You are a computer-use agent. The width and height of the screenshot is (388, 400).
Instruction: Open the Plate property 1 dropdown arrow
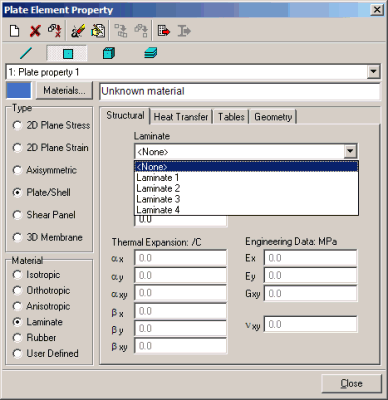pyautogui.click(x=373, y=72)
